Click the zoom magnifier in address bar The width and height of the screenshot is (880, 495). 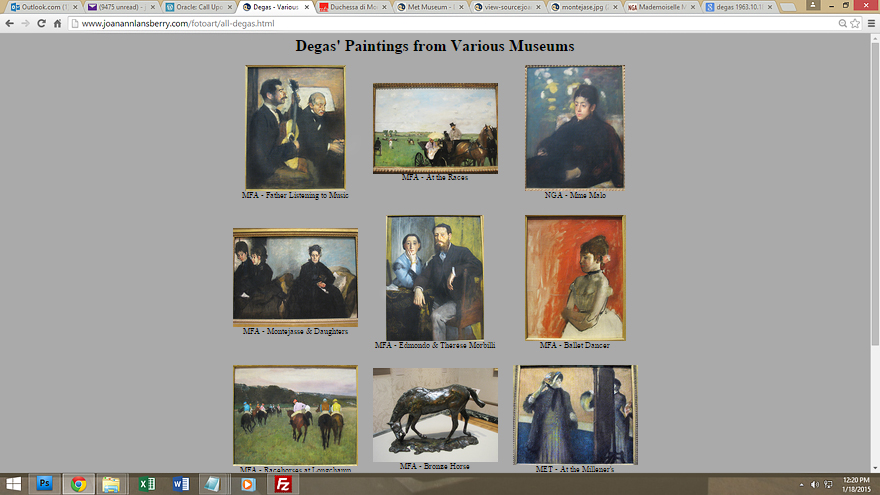842,24
